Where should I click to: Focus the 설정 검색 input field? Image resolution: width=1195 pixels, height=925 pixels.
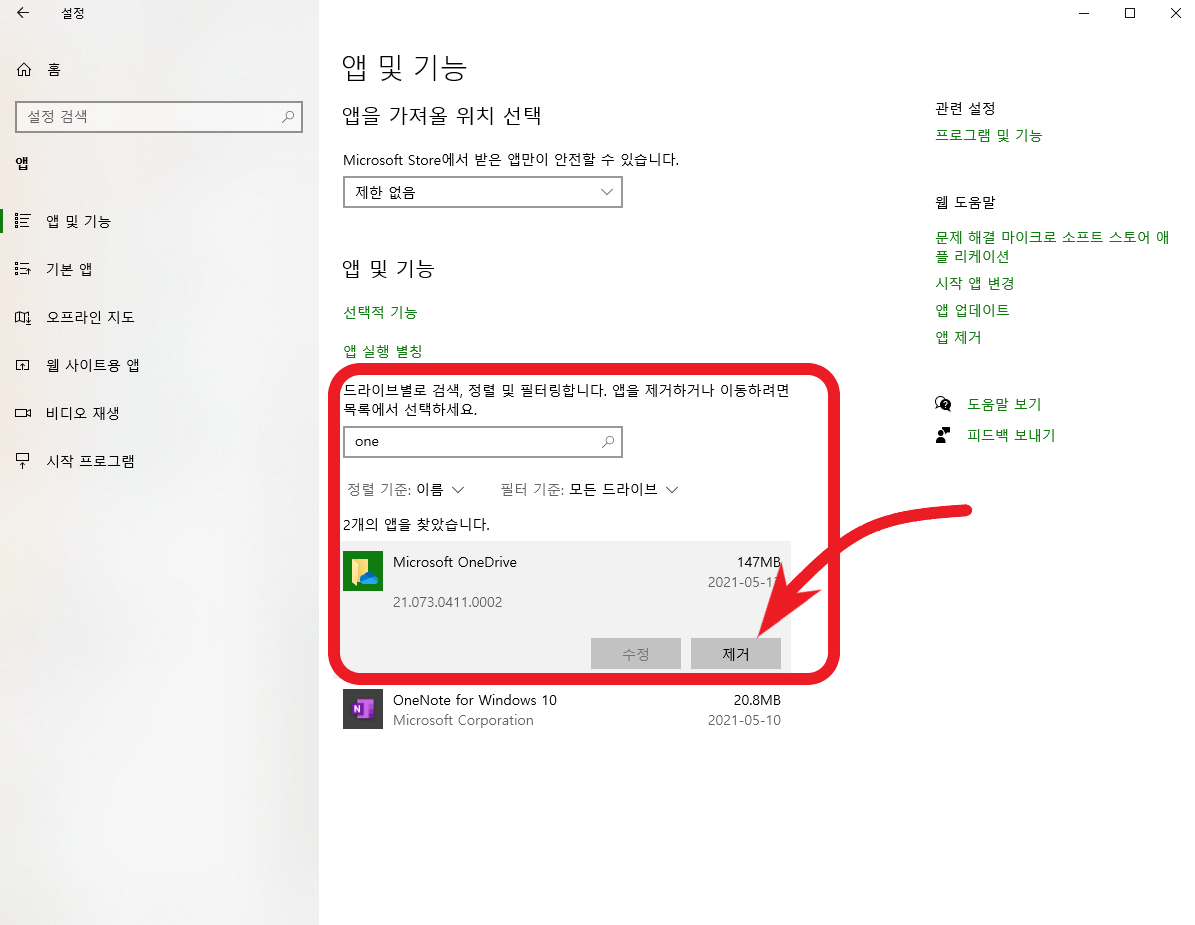159,117
